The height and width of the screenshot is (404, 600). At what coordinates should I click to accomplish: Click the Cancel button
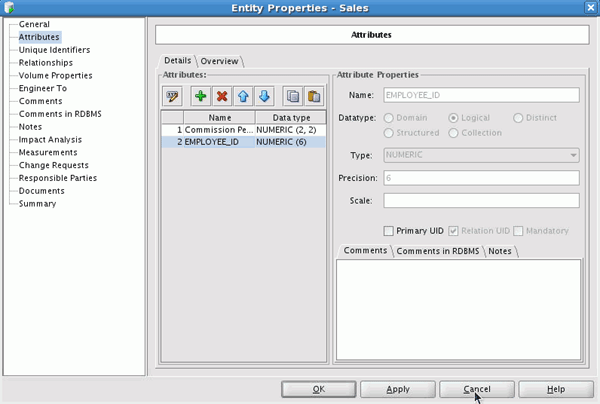477,389
